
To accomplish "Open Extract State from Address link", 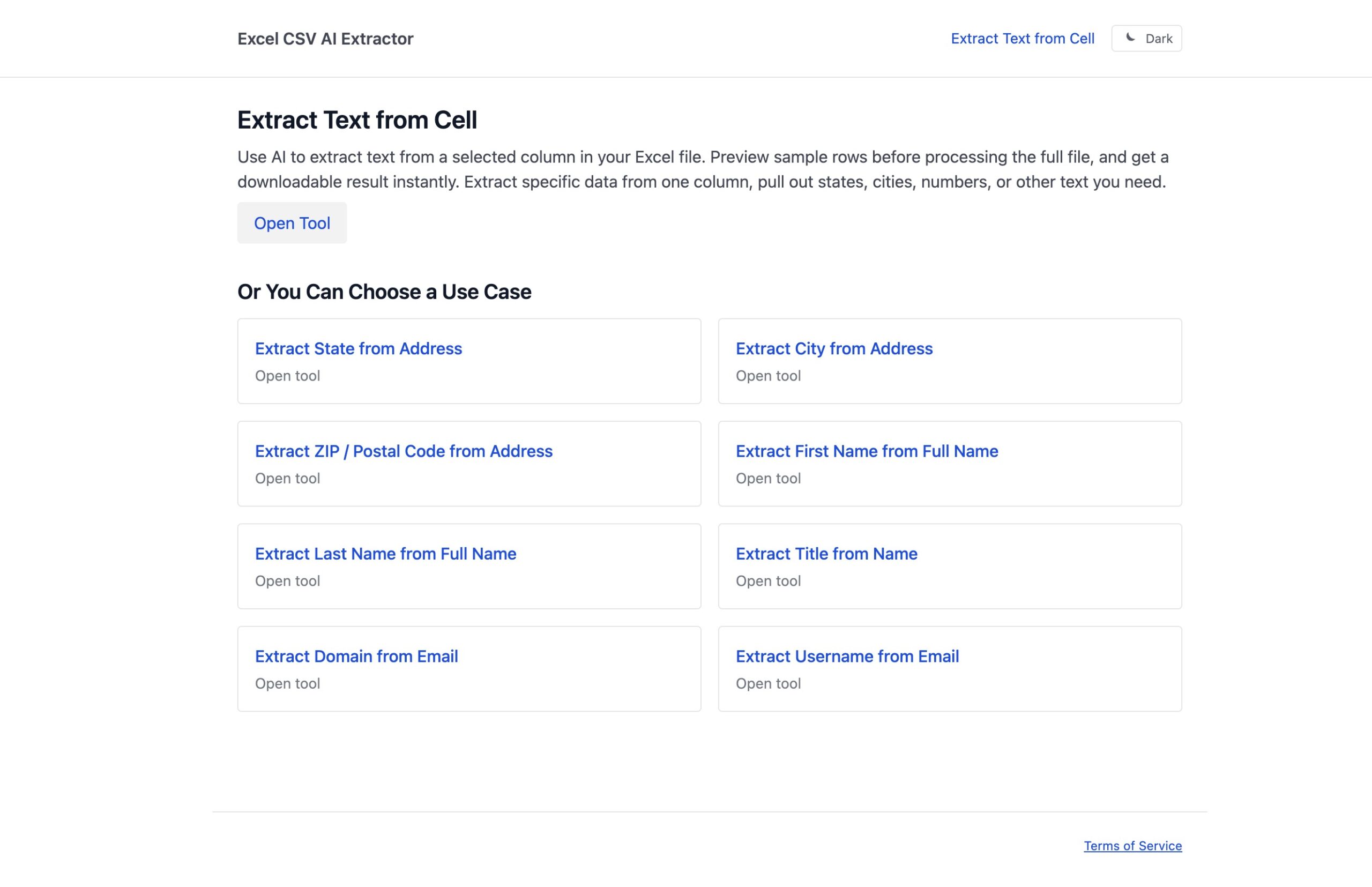I will (358, 348).
